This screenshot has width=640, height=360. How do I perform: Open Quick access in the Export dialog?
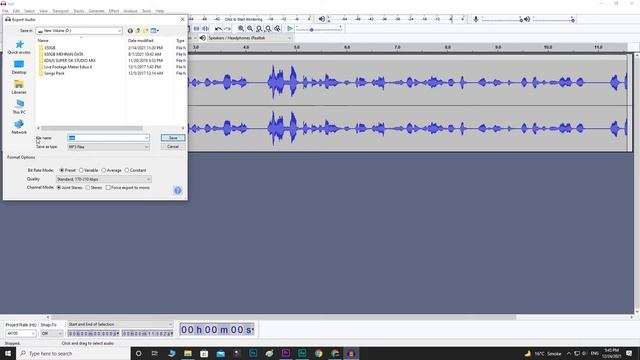point(19,47)
